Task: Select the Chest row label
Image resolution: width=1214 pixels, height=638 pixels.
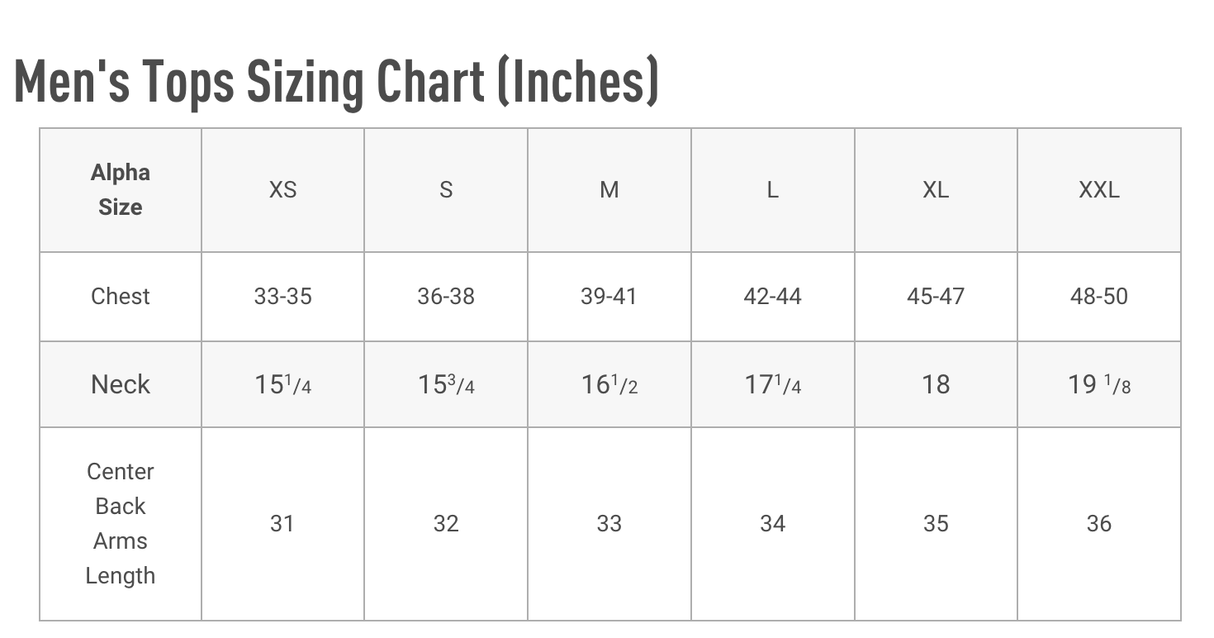Action: click(x=120, y=296)
